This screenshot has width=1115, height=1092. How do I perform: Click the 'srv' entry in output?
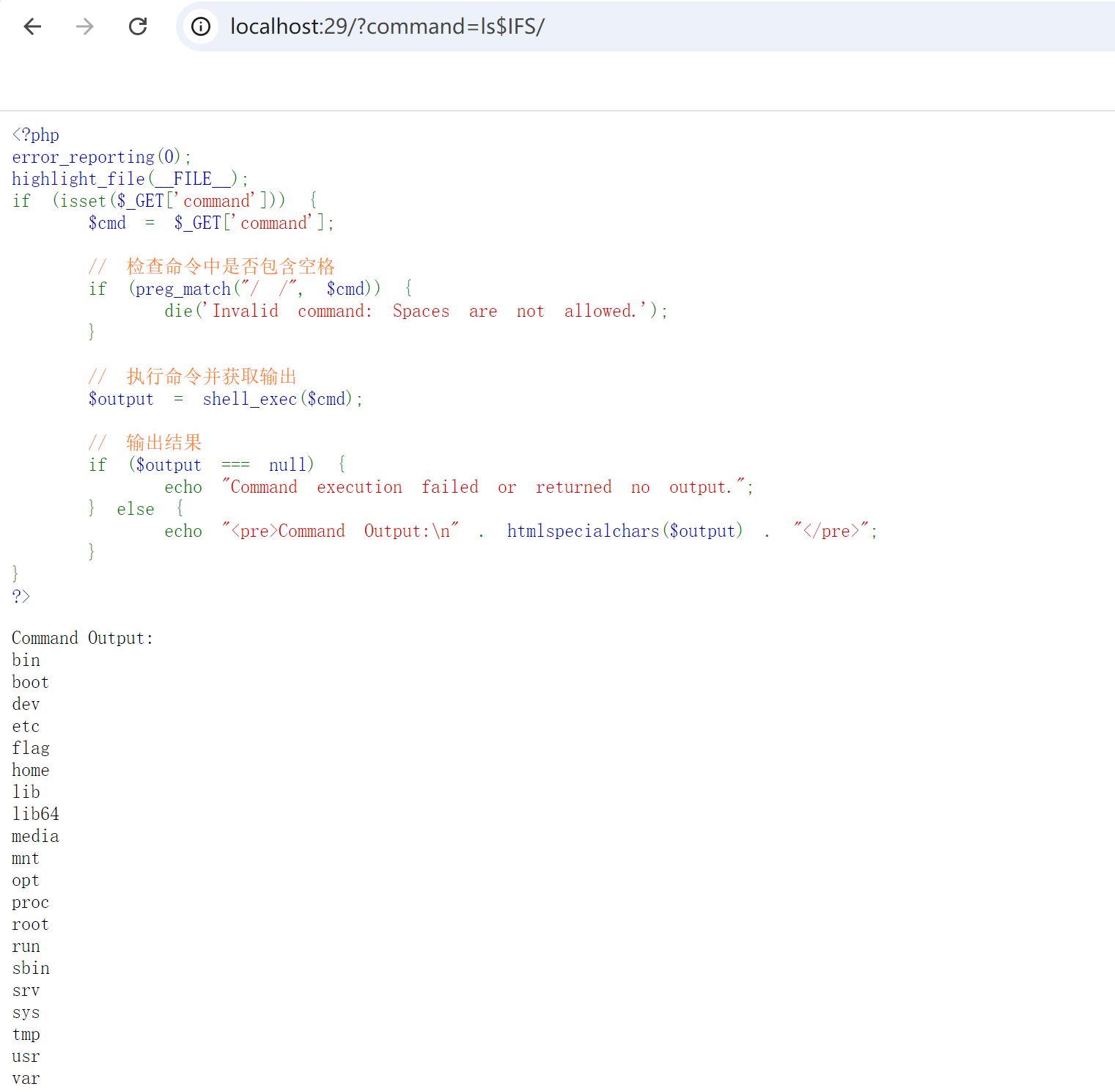[26, 990]
